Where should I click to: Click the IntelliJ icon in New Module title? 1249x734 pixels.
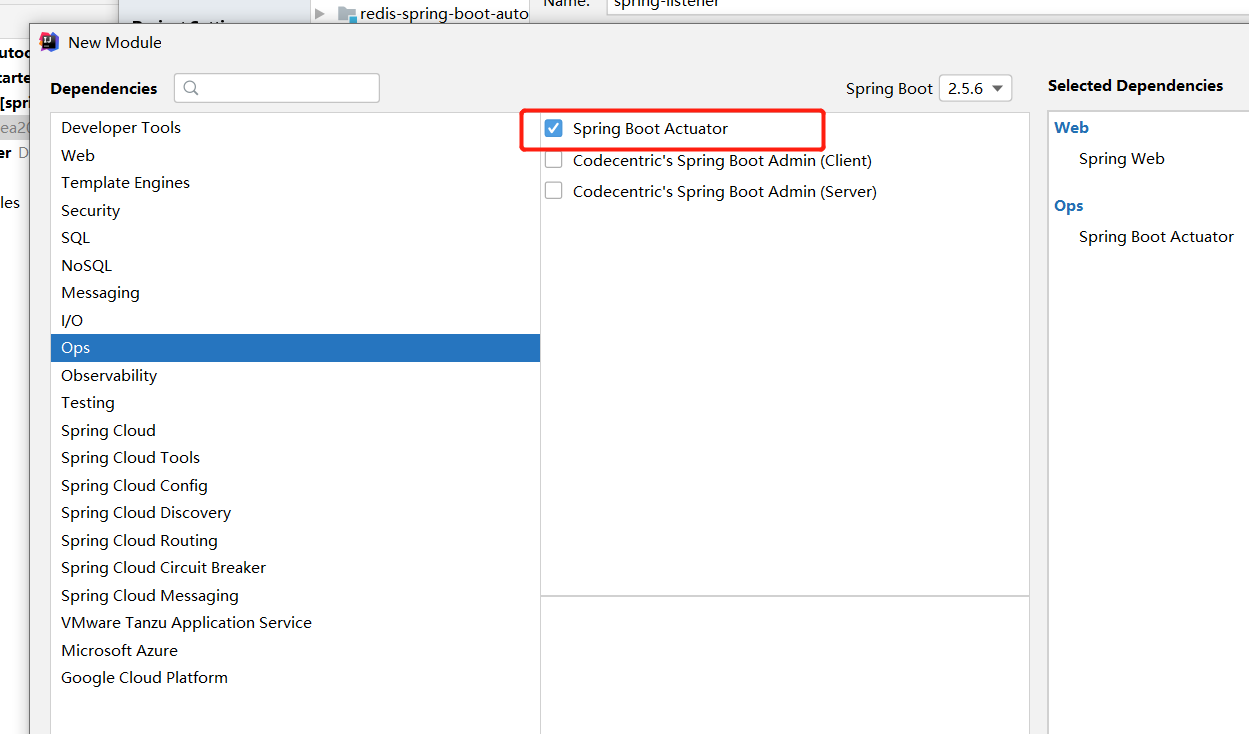(x=48, y=42)
